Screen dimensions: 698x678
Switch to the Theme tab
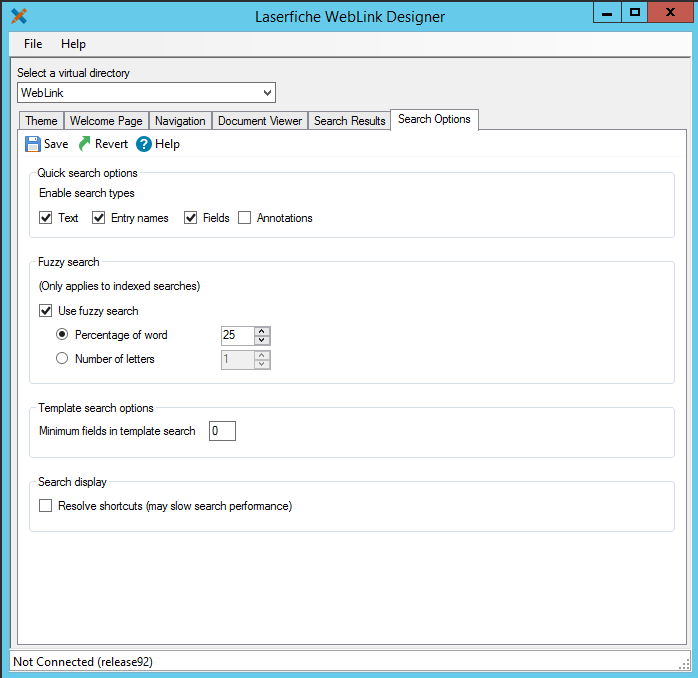tap(41, 121)
